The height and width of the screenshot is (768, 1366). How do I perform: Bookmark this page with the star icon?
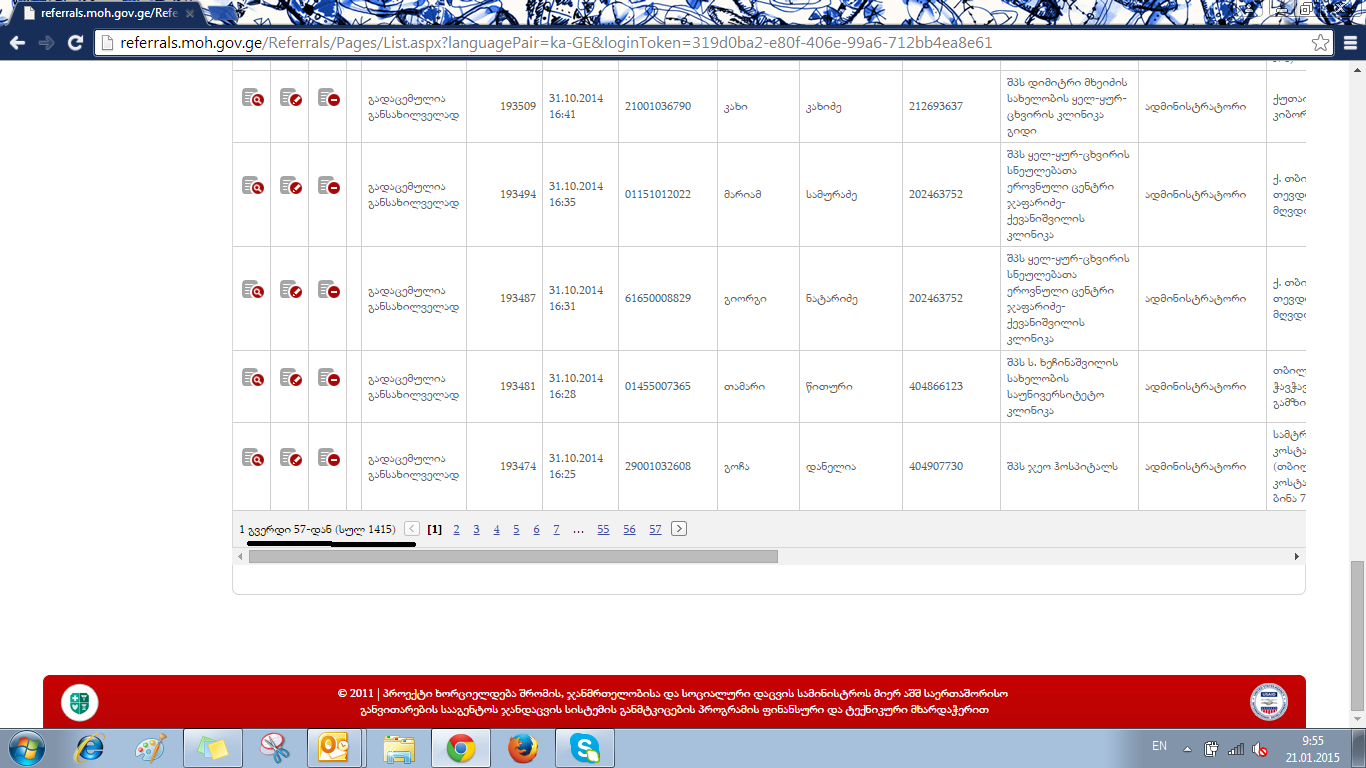pyautogui.click(x=1321, y=43)
